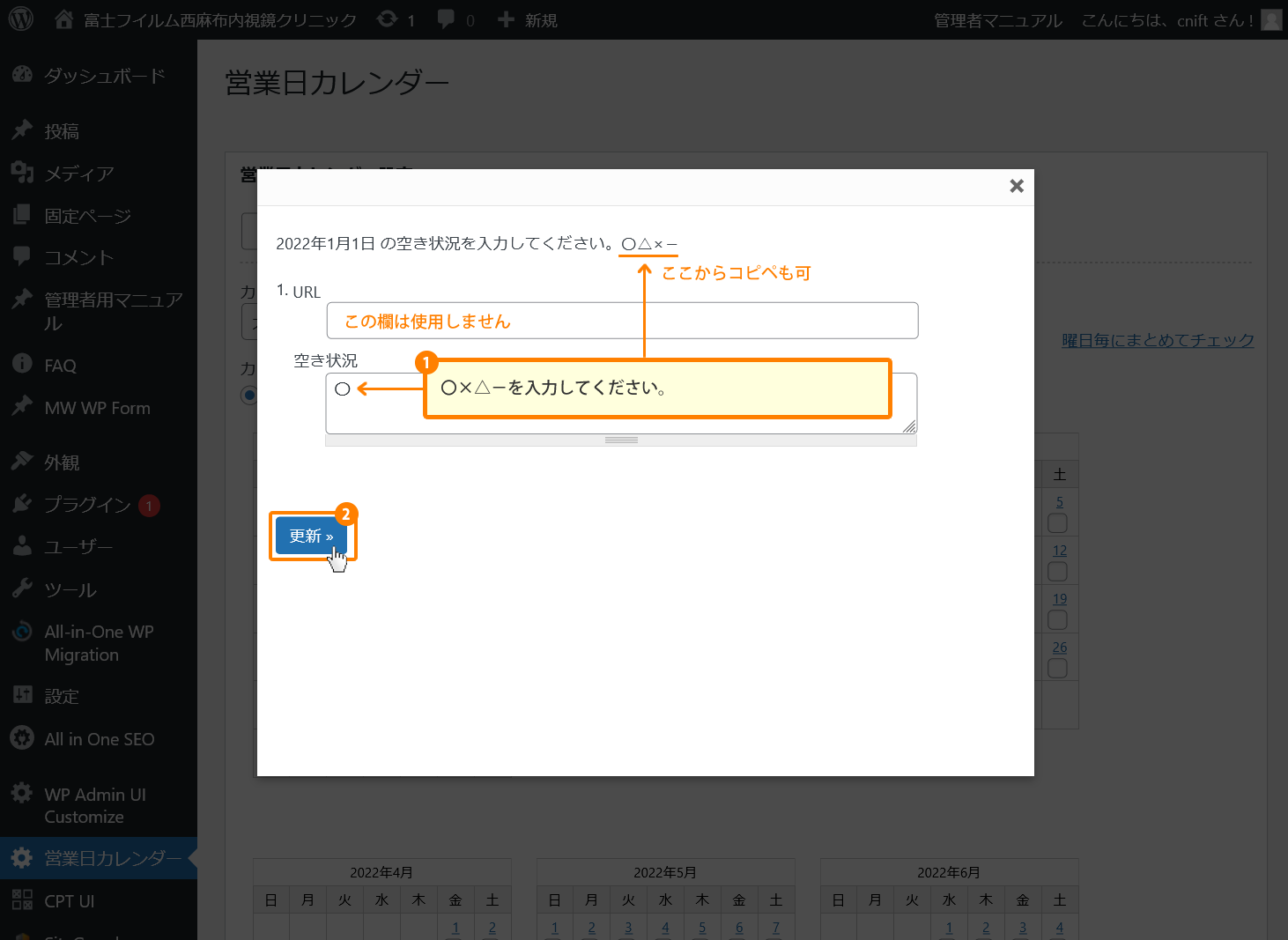Screen dimensions: 1288x940
Task: Open 曜日毎にまとめてチェック link
Action: tap(1158, 340)
